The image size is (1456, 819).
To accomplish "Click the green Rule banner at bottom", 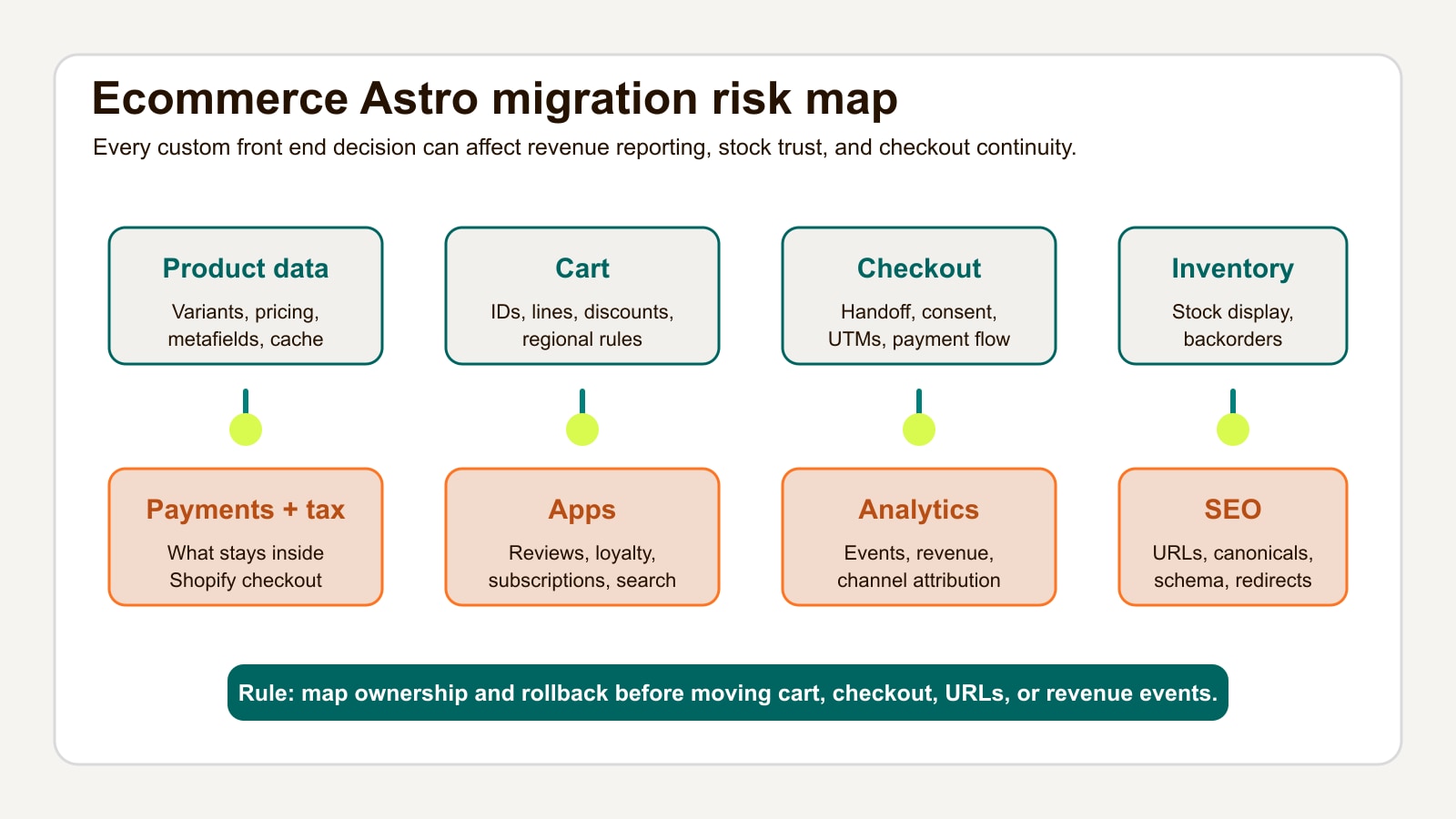I will point(728,693).
